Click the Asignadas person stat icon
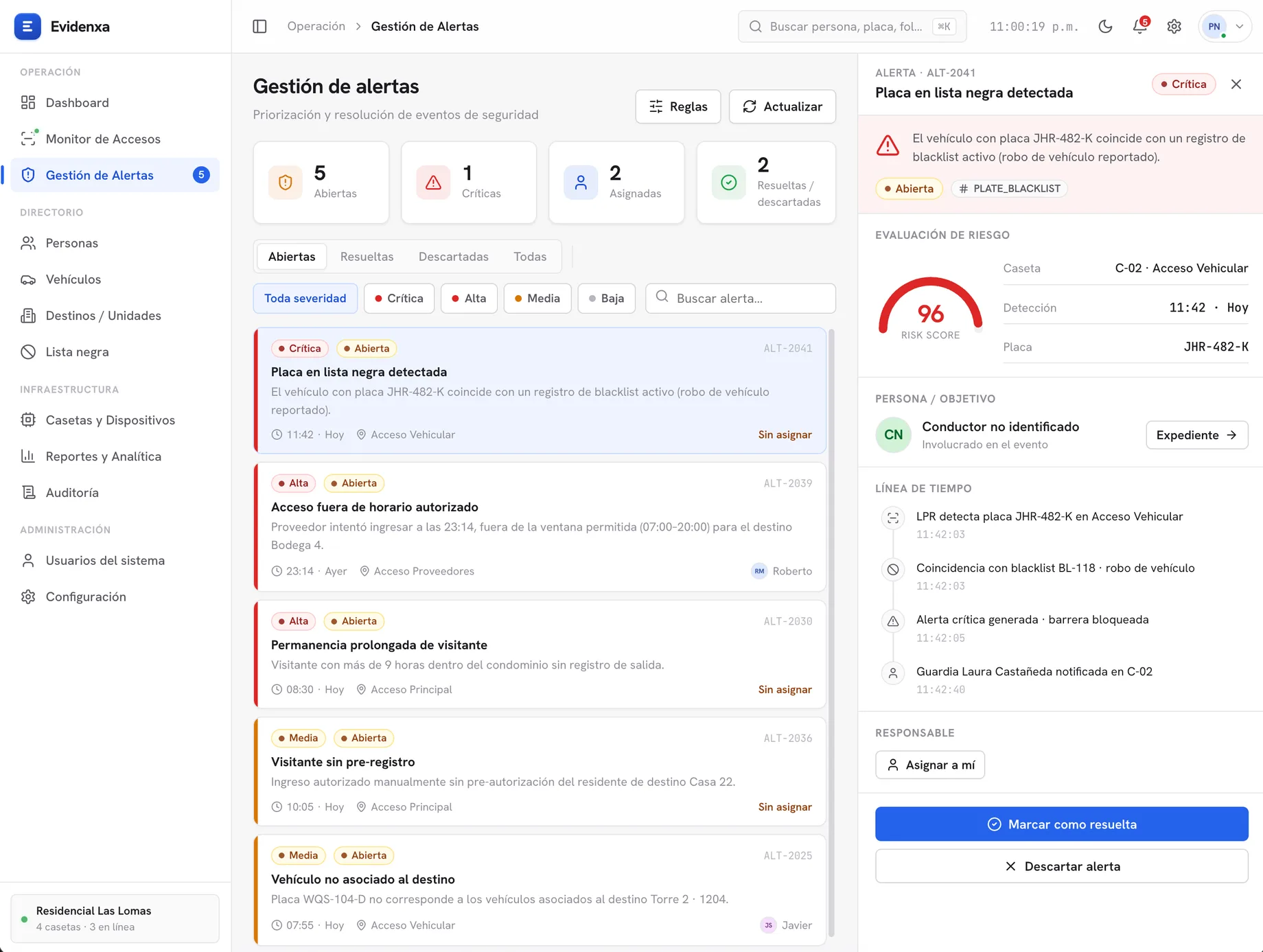This screenshot has width=1263, height=952. [x=581, y=183]
